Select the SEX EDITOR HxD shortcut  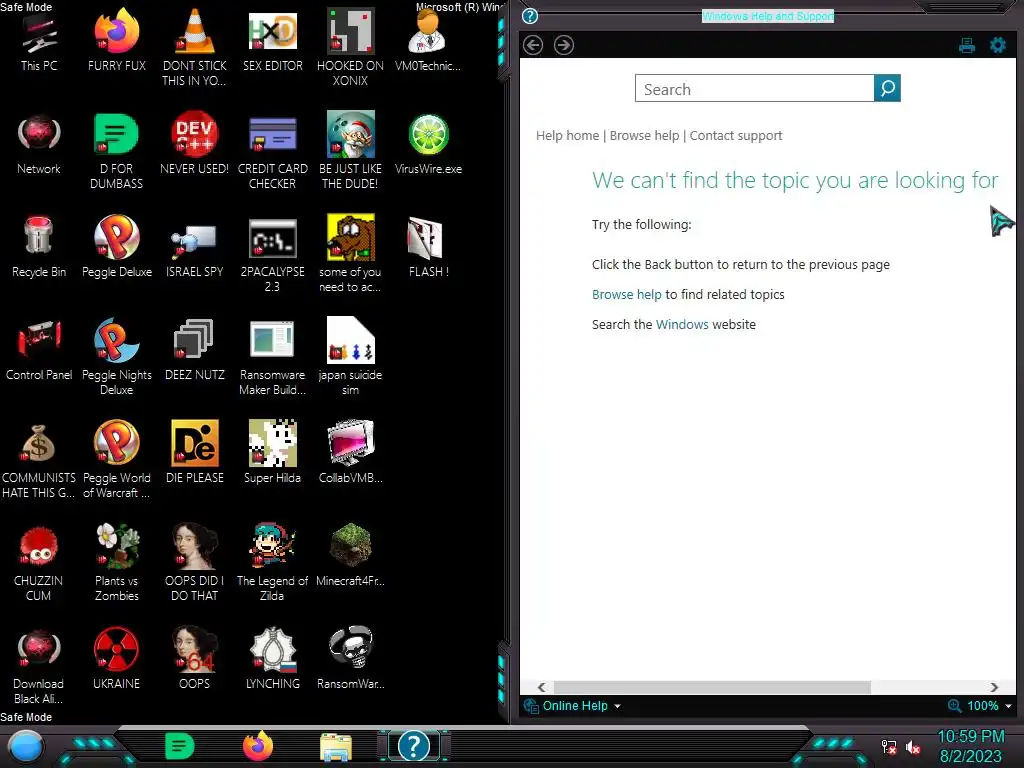point(272,41)
